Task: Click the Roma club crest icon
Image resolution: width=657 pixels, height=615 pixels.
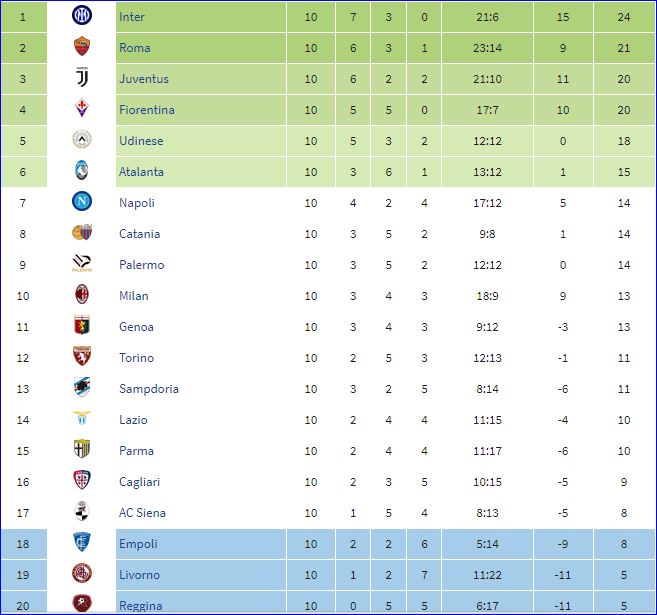Action: 82,47
